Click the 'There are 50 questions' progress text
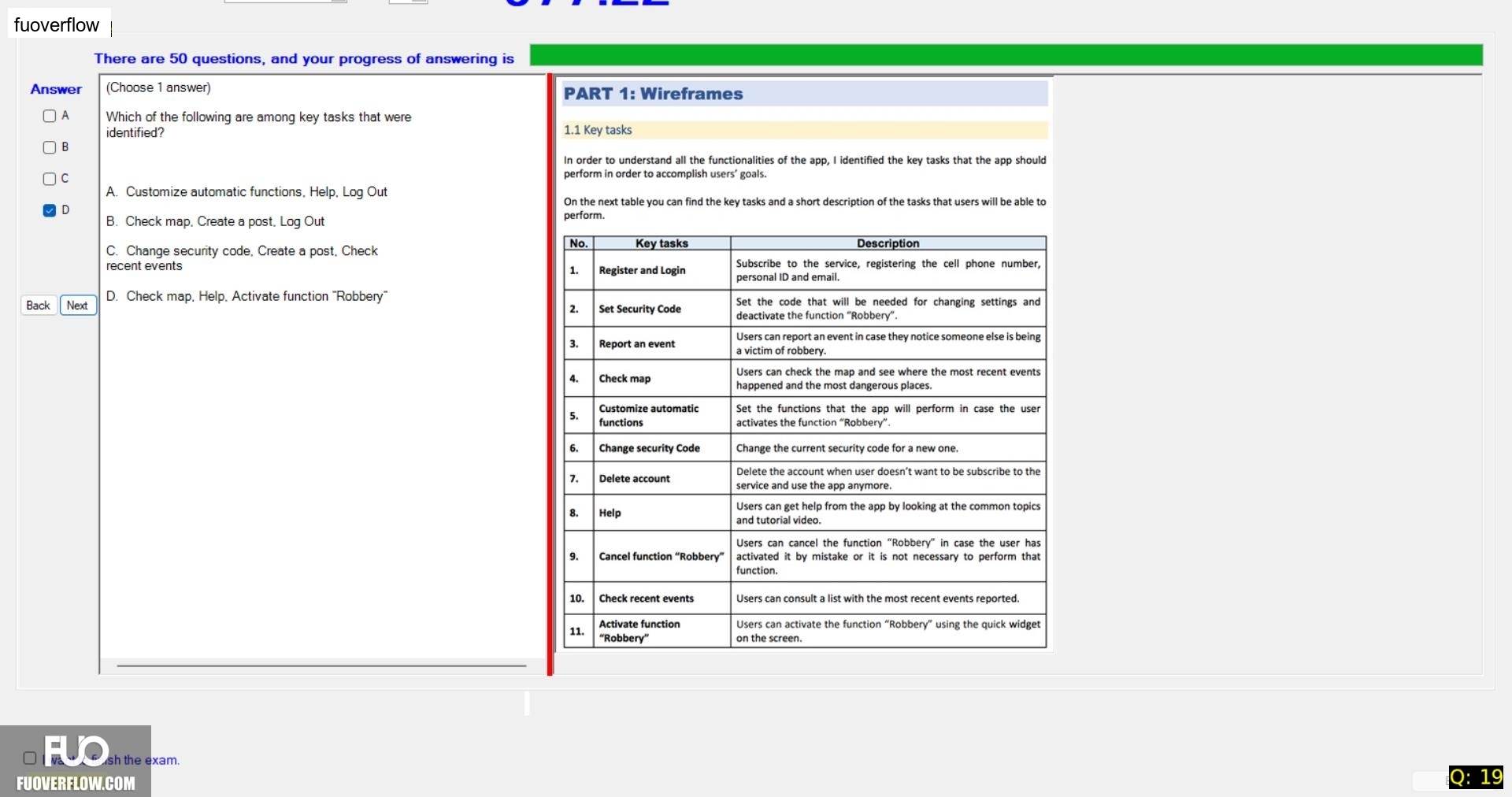Viewport: 1512px width, 797px height. pyautogui.click(x=304, y=58)
